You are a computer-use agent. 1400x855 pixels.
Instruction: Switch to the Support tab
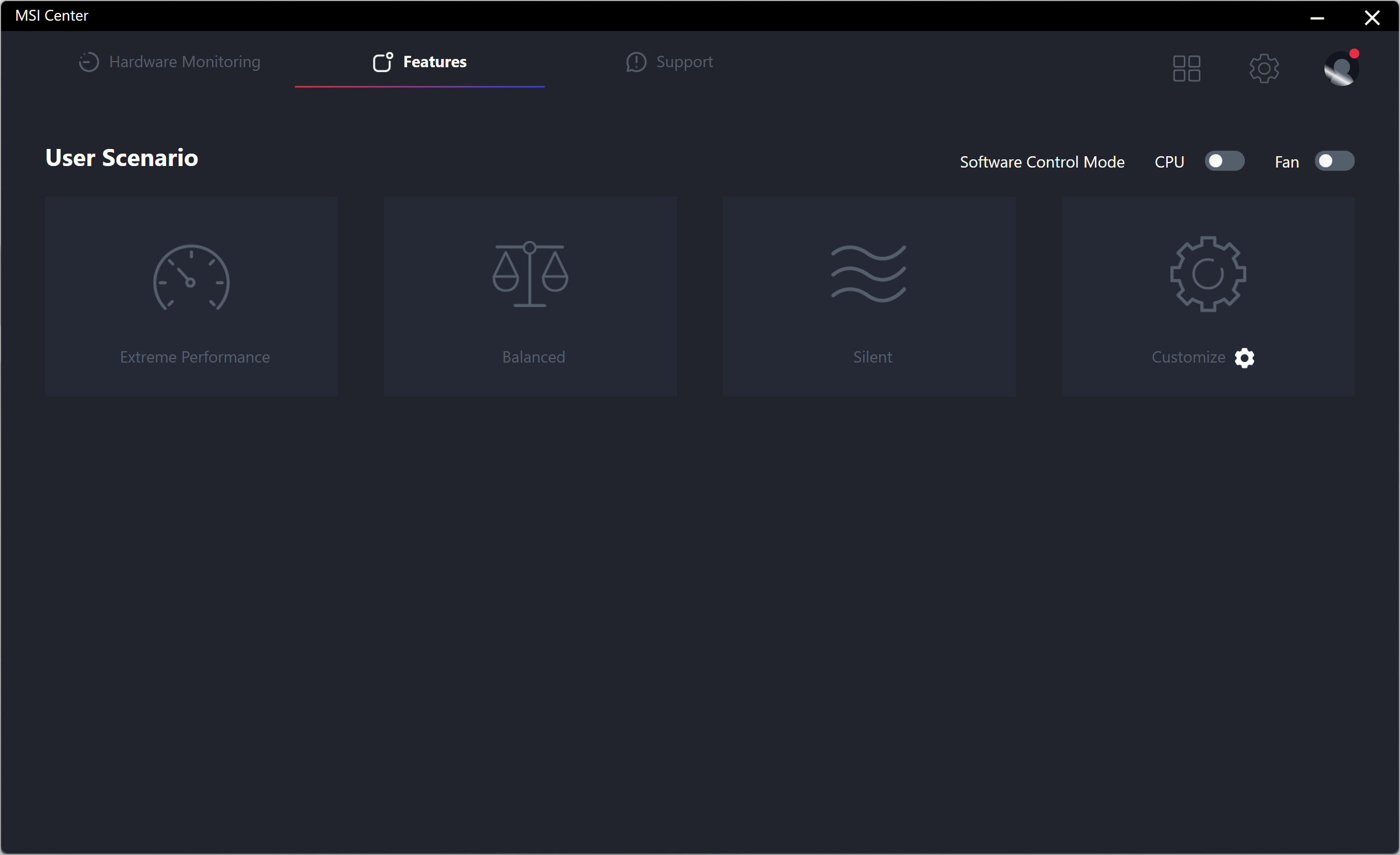pyautogui.click(x=684, y=62)
